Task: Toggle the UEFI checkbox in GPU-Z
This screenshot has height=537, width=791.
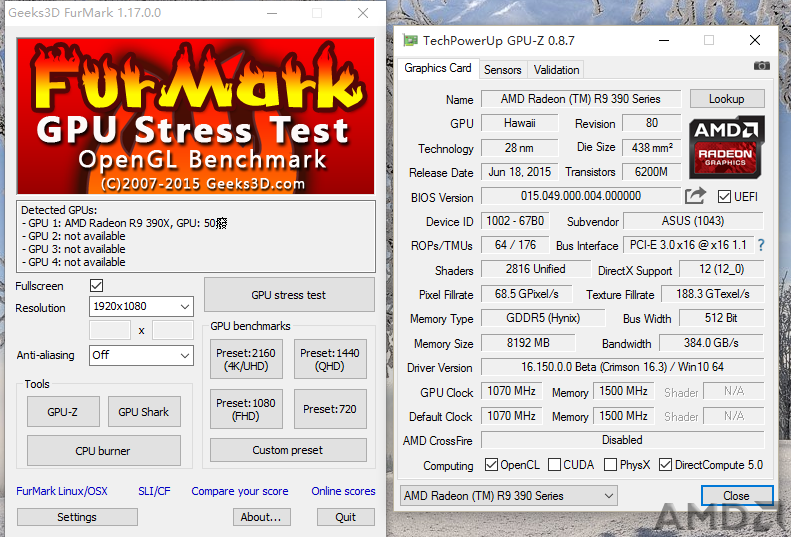Action: click(x=724, y=196)
